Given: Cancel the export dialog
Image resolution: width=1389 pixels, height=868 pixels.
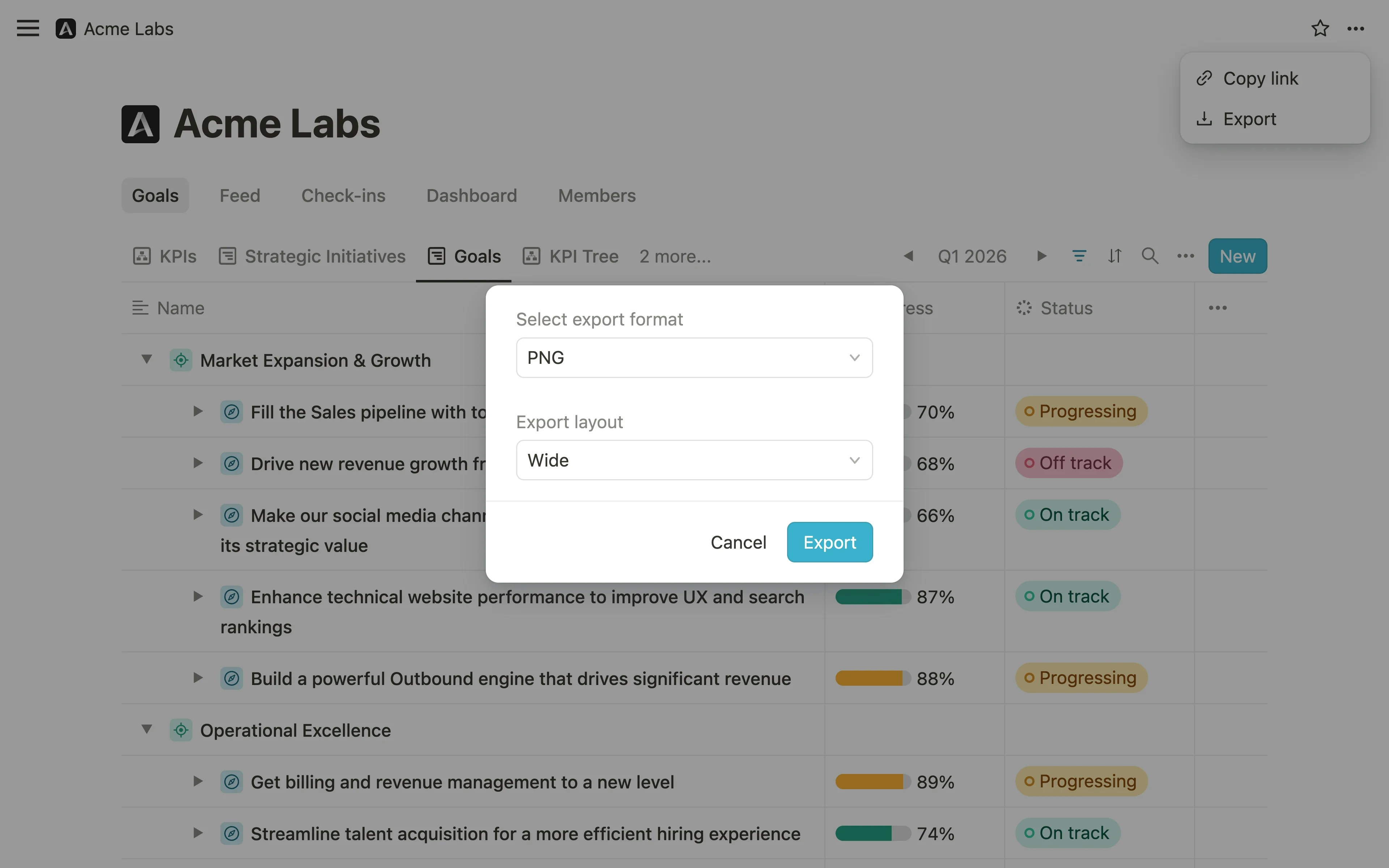Looking at the screenshot, I should click(x=738, y=542).
